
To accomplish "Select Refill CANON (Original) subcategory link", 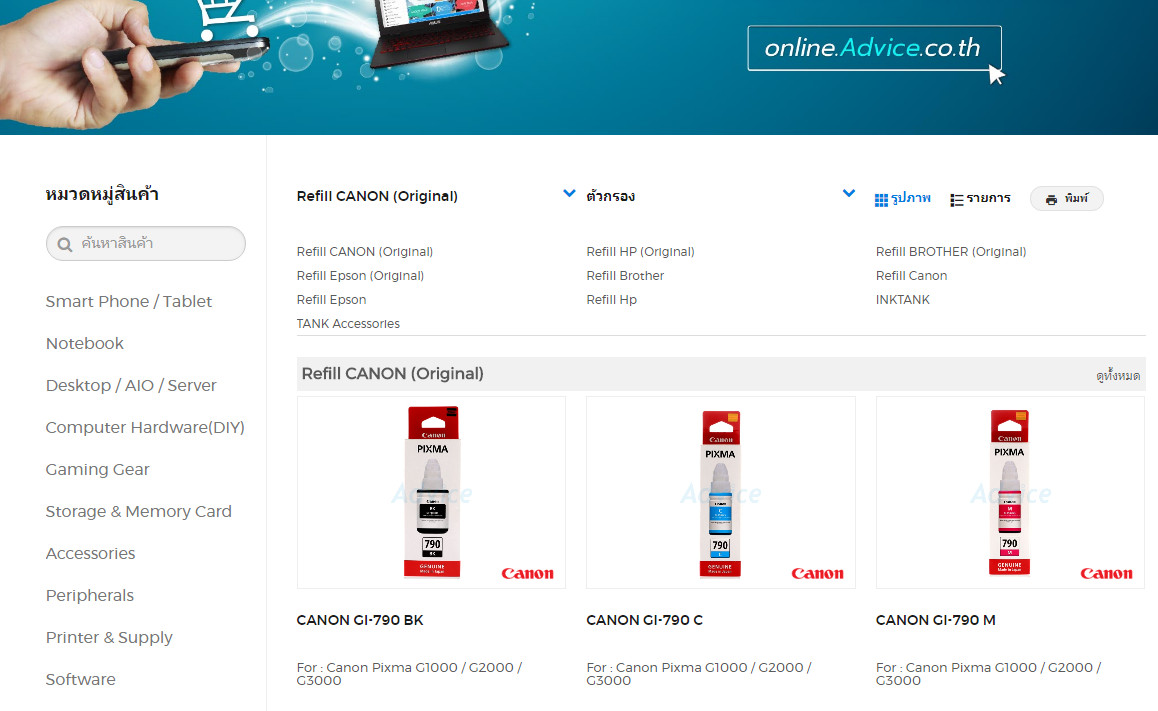I will 365,252.
